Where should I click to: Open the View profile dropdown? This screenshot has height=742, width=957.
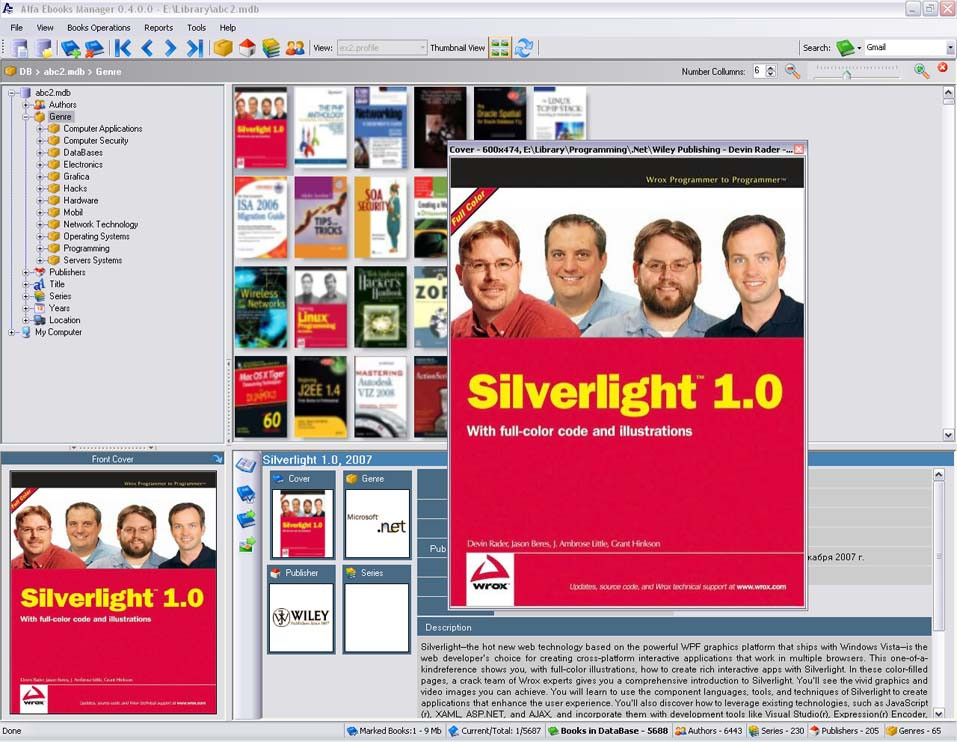422,48
